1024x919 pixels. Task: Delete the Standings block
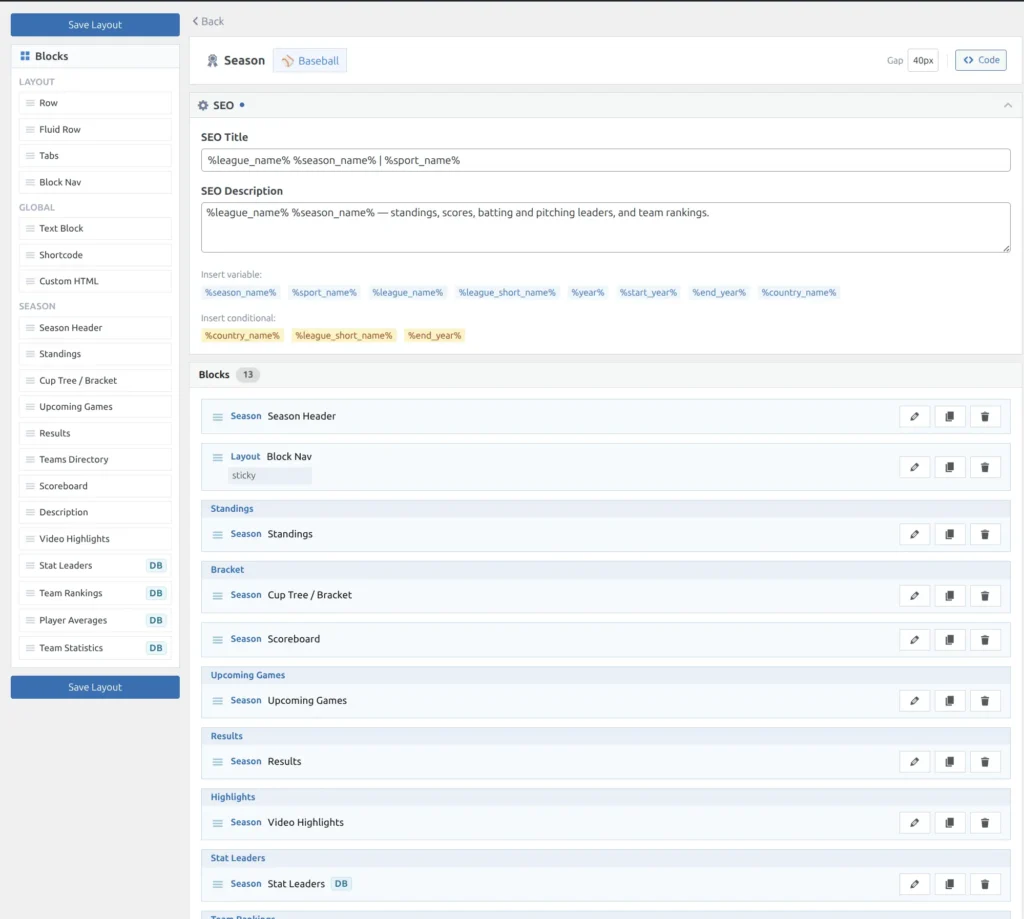click(985, 534)
